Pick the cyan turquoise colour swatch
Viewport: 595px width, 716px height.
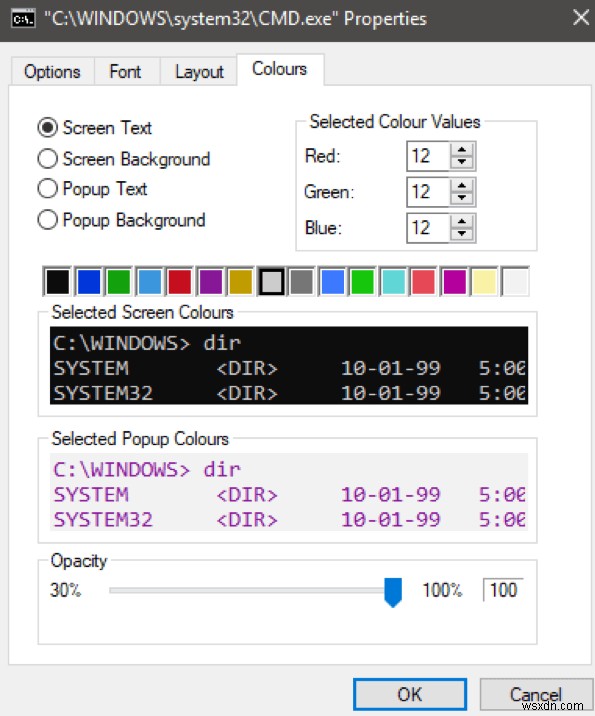(393, 281)
